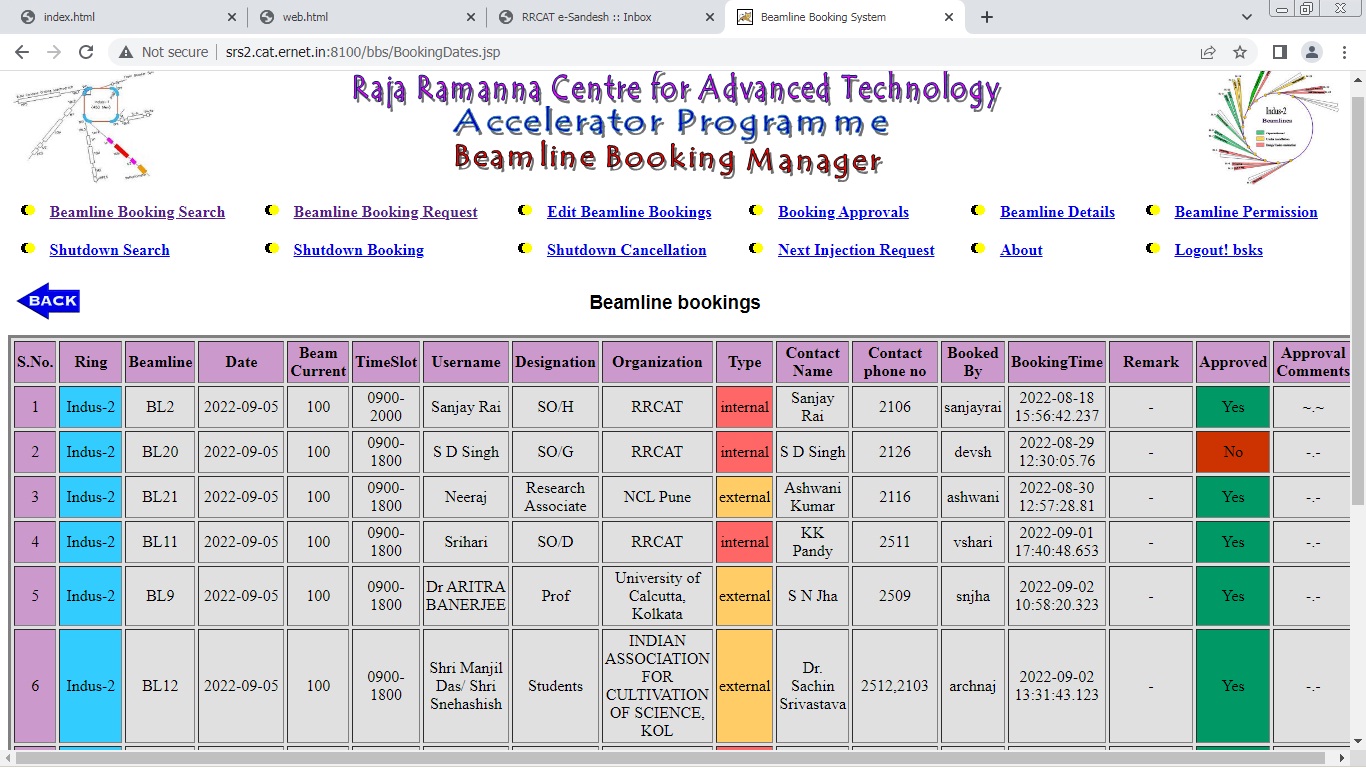Close the Beamline Booking System tab
The height and width of the screenshot is (768, 1366).
point(949,17)
